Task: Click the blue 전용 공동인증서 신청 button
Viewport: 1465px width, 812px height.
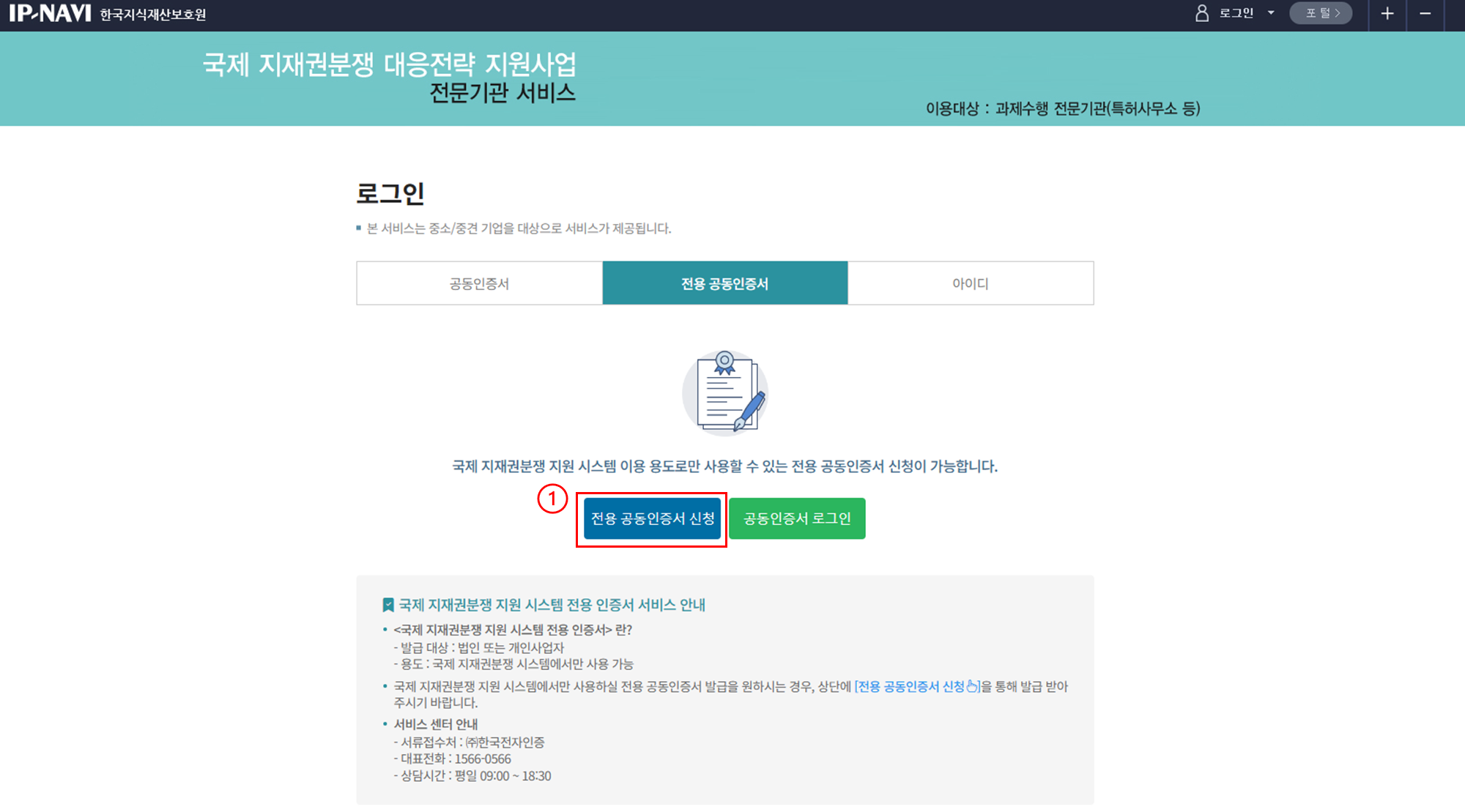Action: point(653,518)
